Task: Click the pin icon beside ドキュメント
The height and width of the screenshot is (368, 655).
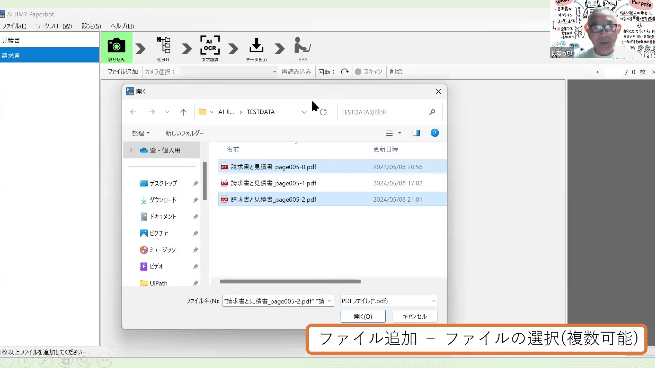Action: pyautogui.click(x=195, y=216)
